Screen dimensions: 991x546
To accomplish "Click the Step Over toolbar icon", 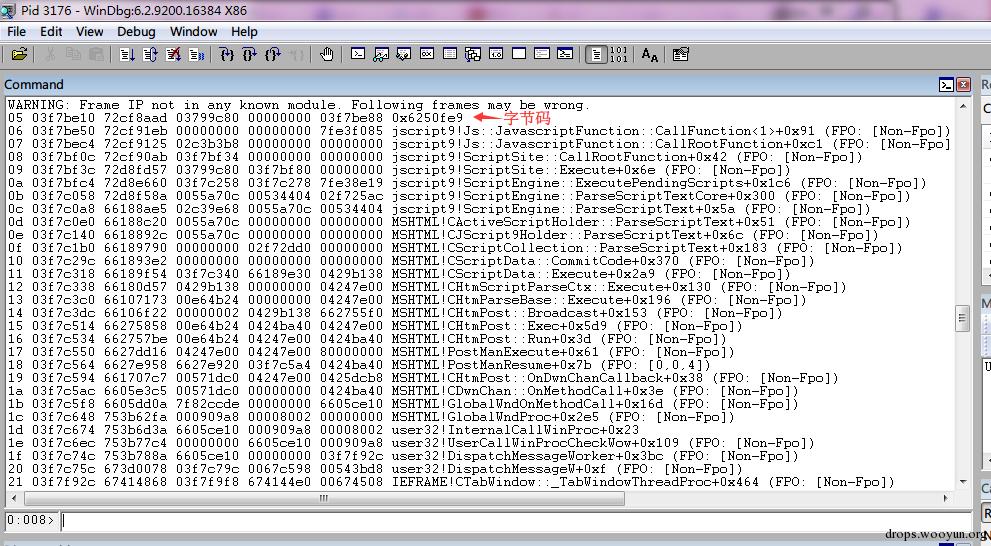I will coord(250,55).
